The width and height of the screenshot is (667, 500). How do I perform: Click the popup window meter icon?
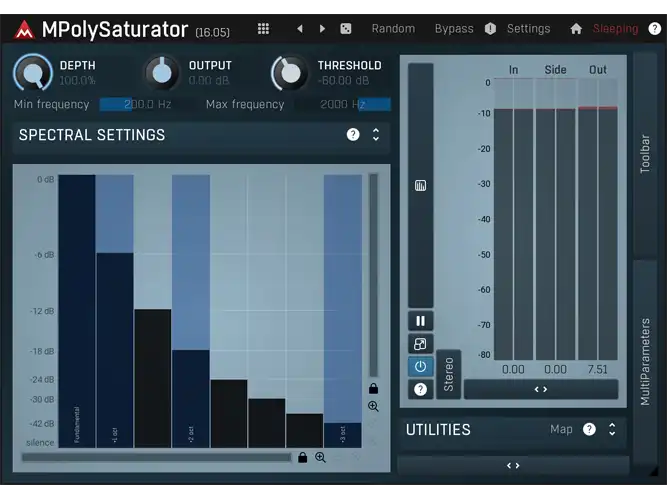420,344
